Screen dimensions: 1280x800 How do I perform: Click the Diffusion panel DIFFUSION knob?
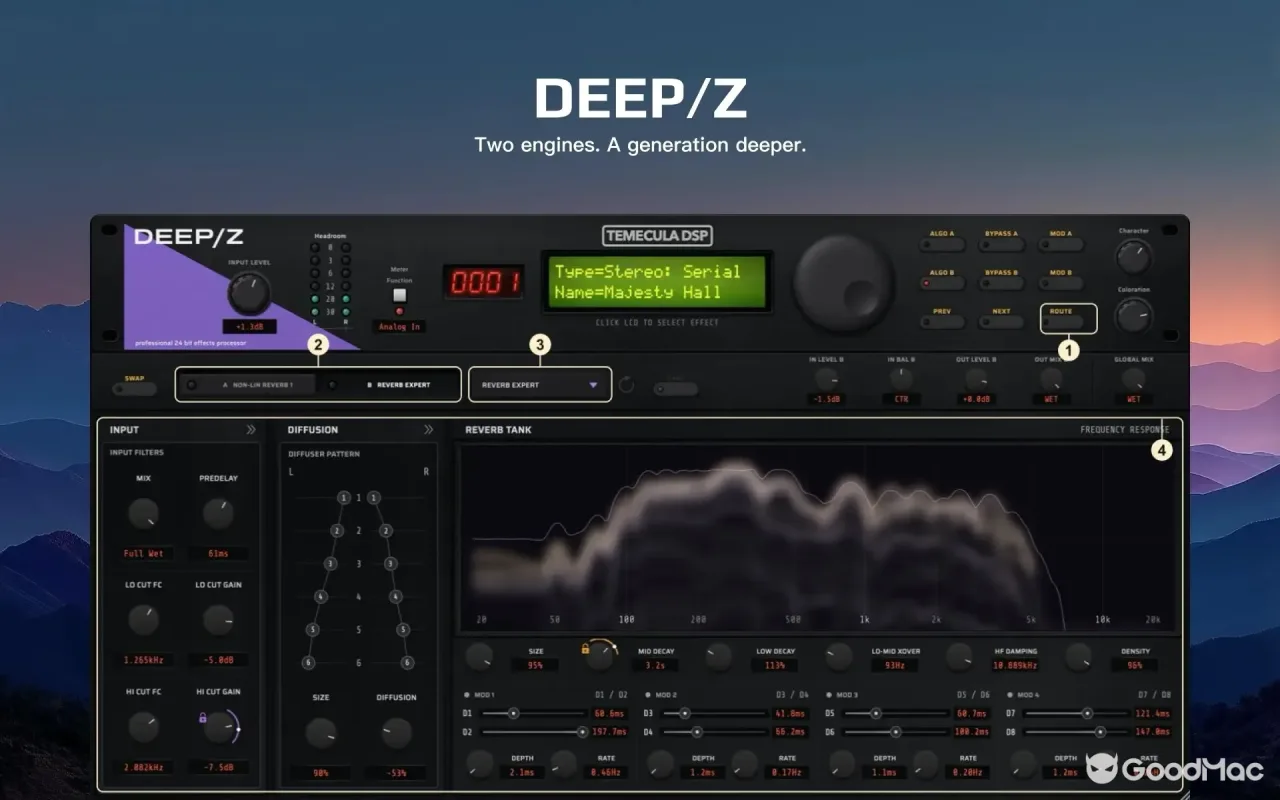396,734
